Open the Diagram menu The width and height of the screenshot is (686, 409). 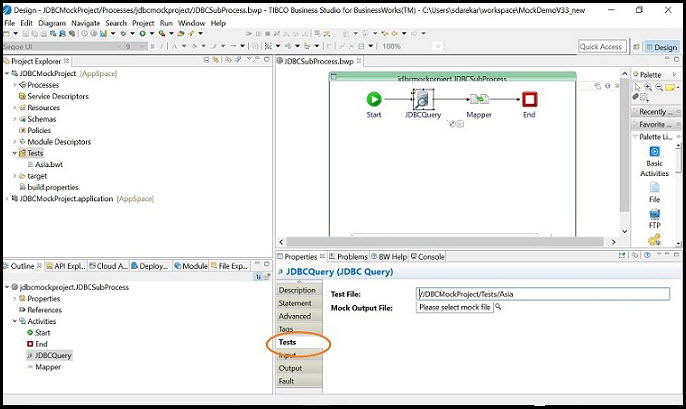click(52, 23)
